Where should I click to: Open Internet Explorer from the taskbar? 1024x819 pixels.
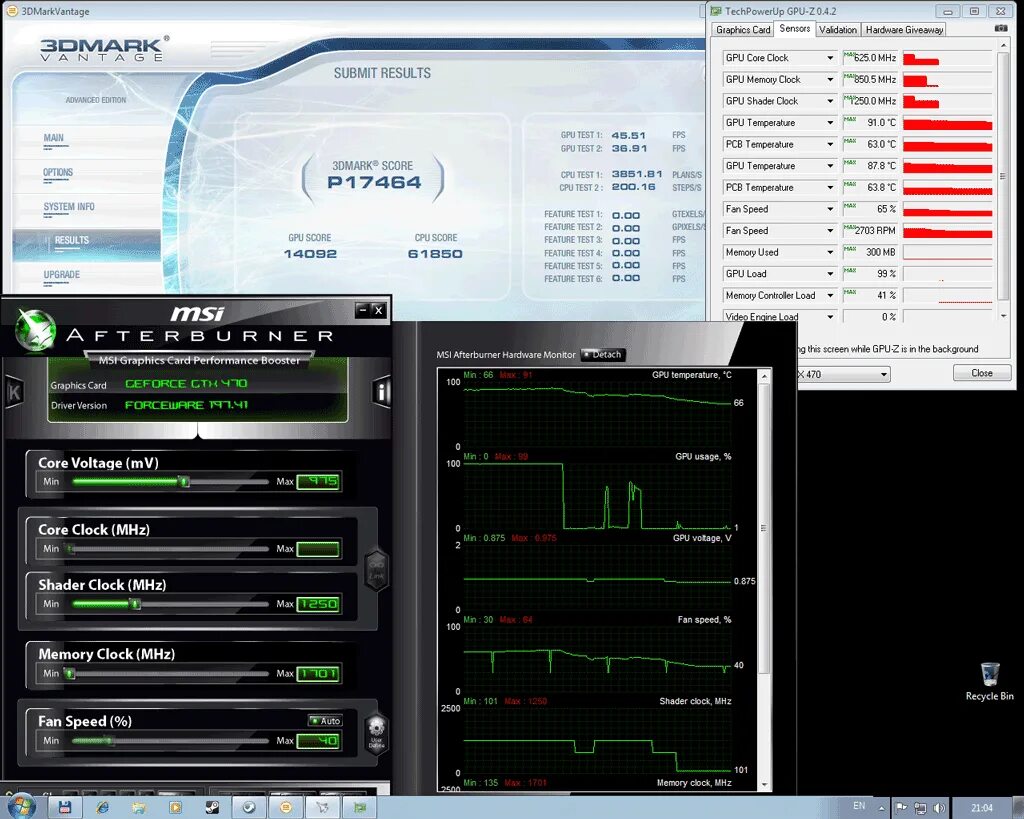tap(103, 807)
